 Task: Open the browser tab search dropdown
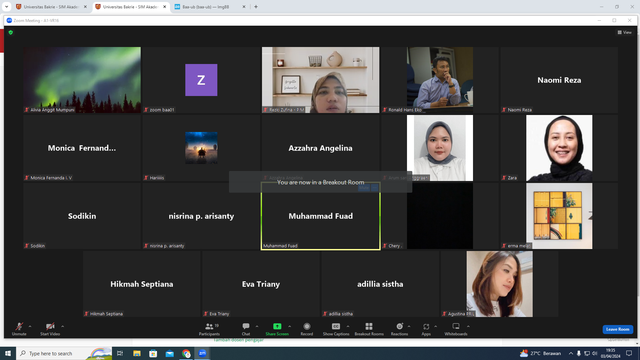point(7,7)
